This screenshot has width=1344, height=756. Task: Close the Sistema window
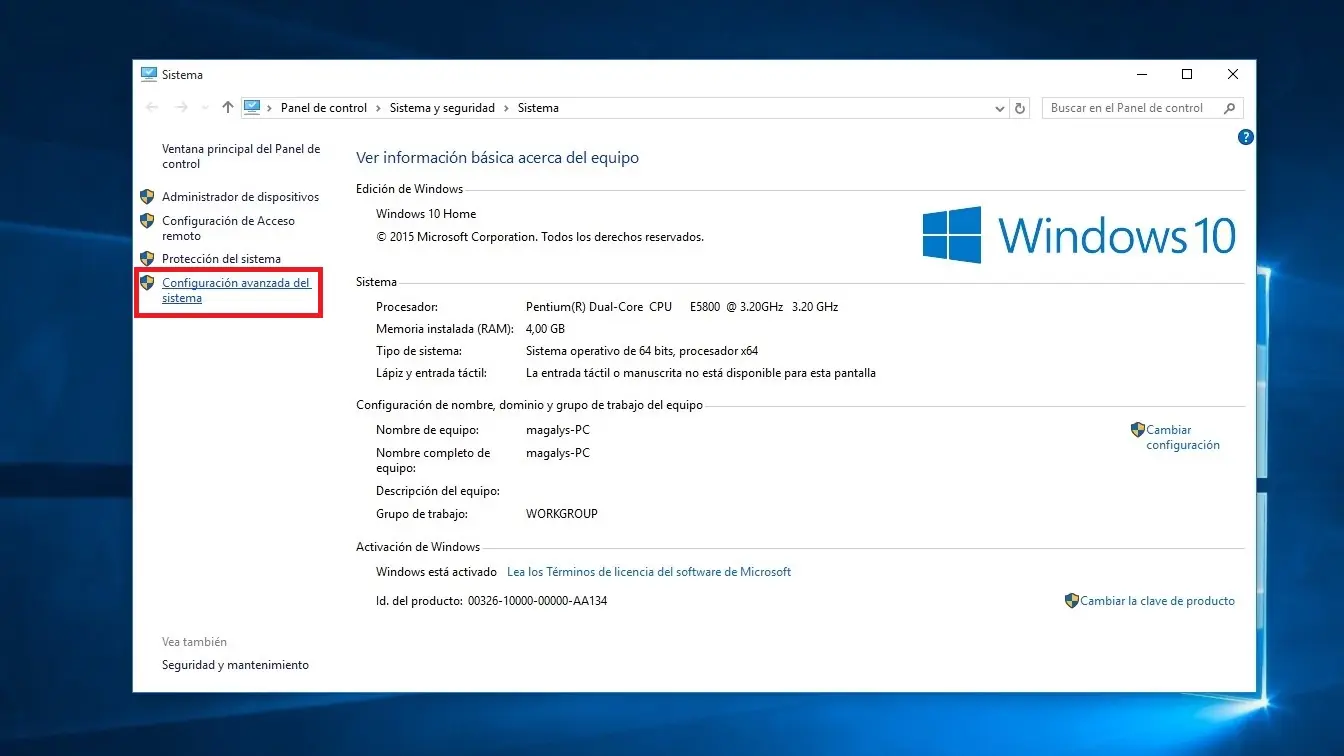point(1233,74)
